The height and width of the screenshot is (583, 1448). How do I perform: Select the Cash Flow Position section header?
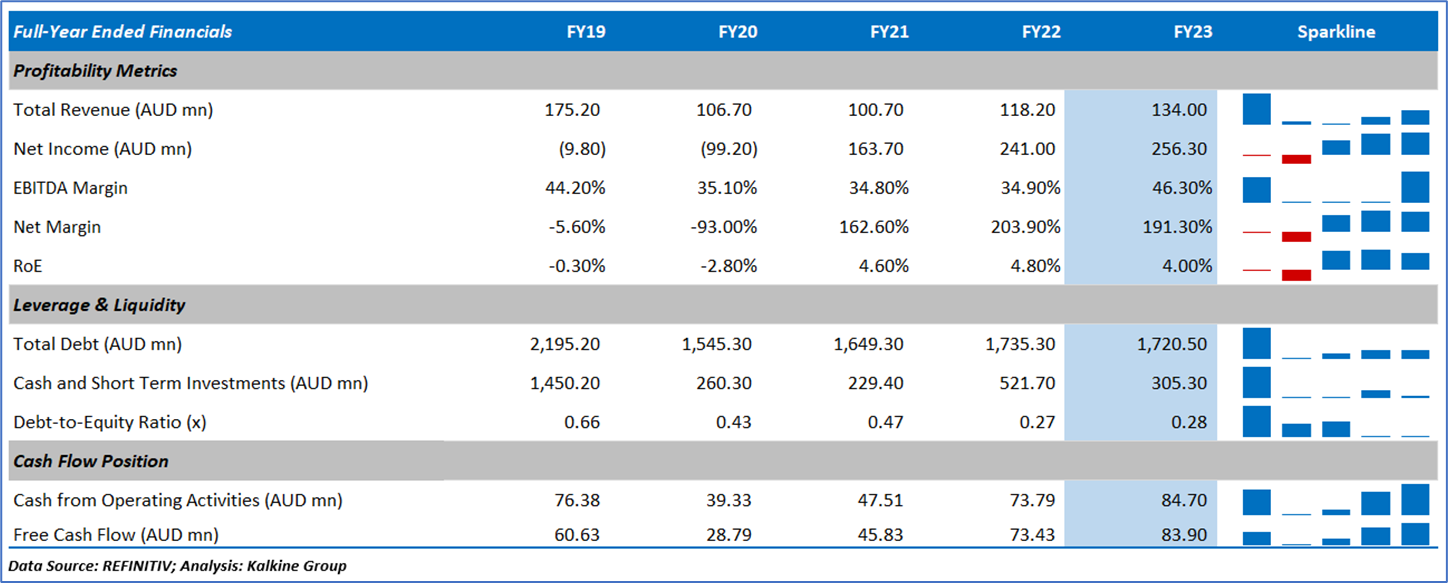(x=91, y=461)
